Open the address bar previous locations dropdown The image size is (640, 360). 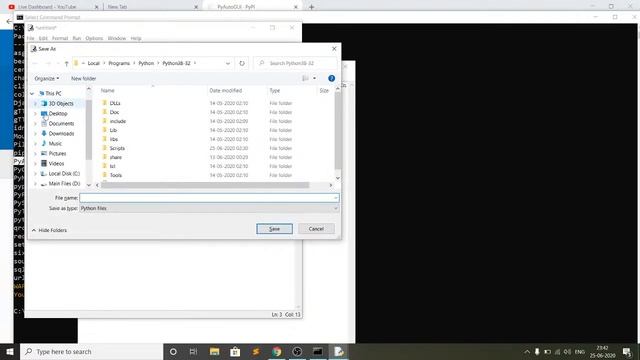[228, 63]
